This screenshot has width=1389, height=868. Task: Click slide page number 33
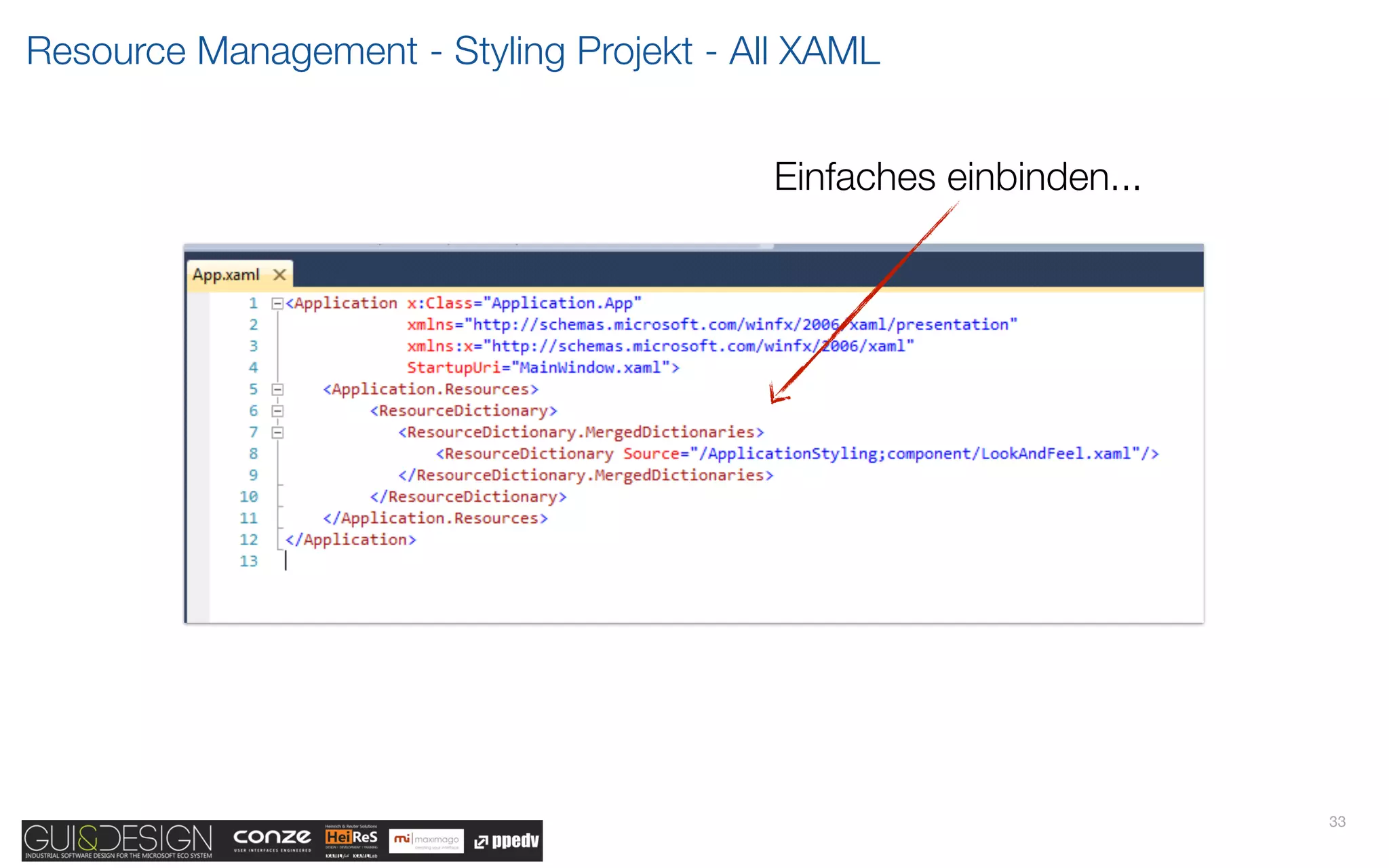[x=1337, y=822]
